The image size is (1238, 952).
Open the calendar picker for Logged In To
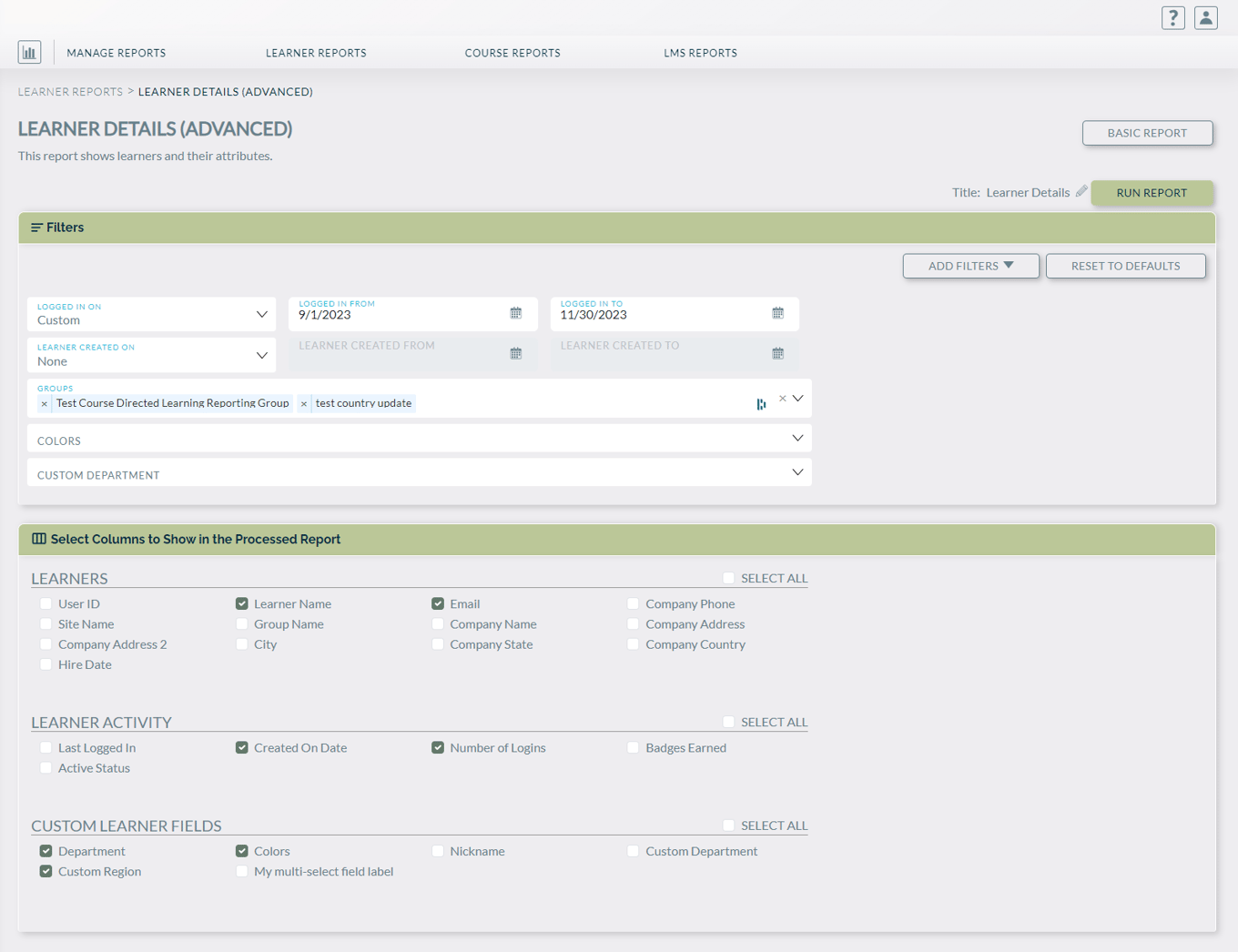pyautogui.click(x=777, y=312)
